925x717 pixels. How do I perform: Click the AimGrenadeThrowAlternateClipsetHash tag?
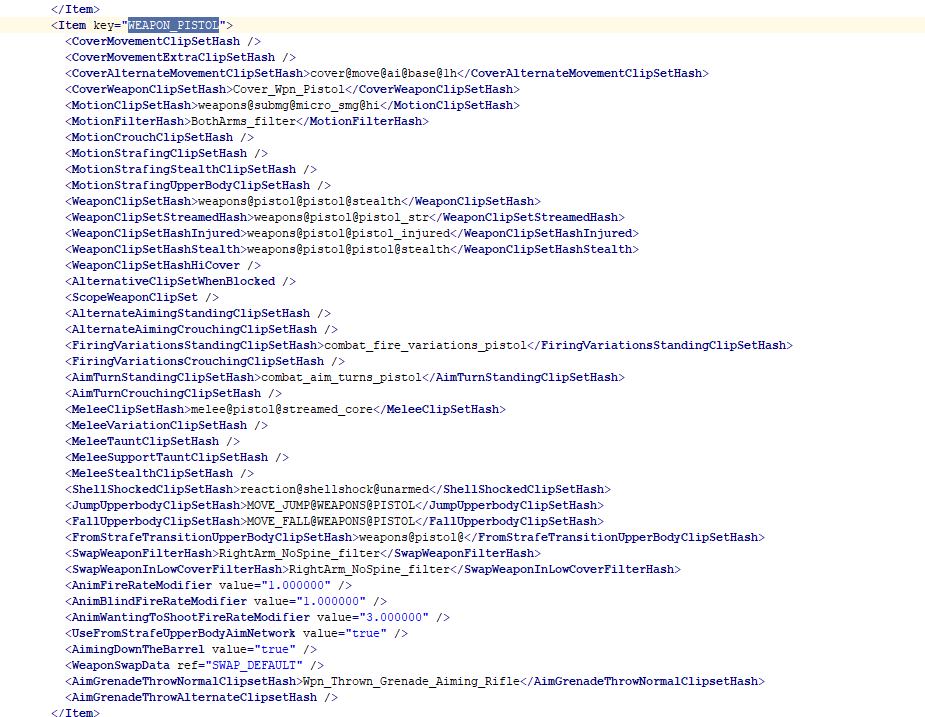(x=201, y=697)
